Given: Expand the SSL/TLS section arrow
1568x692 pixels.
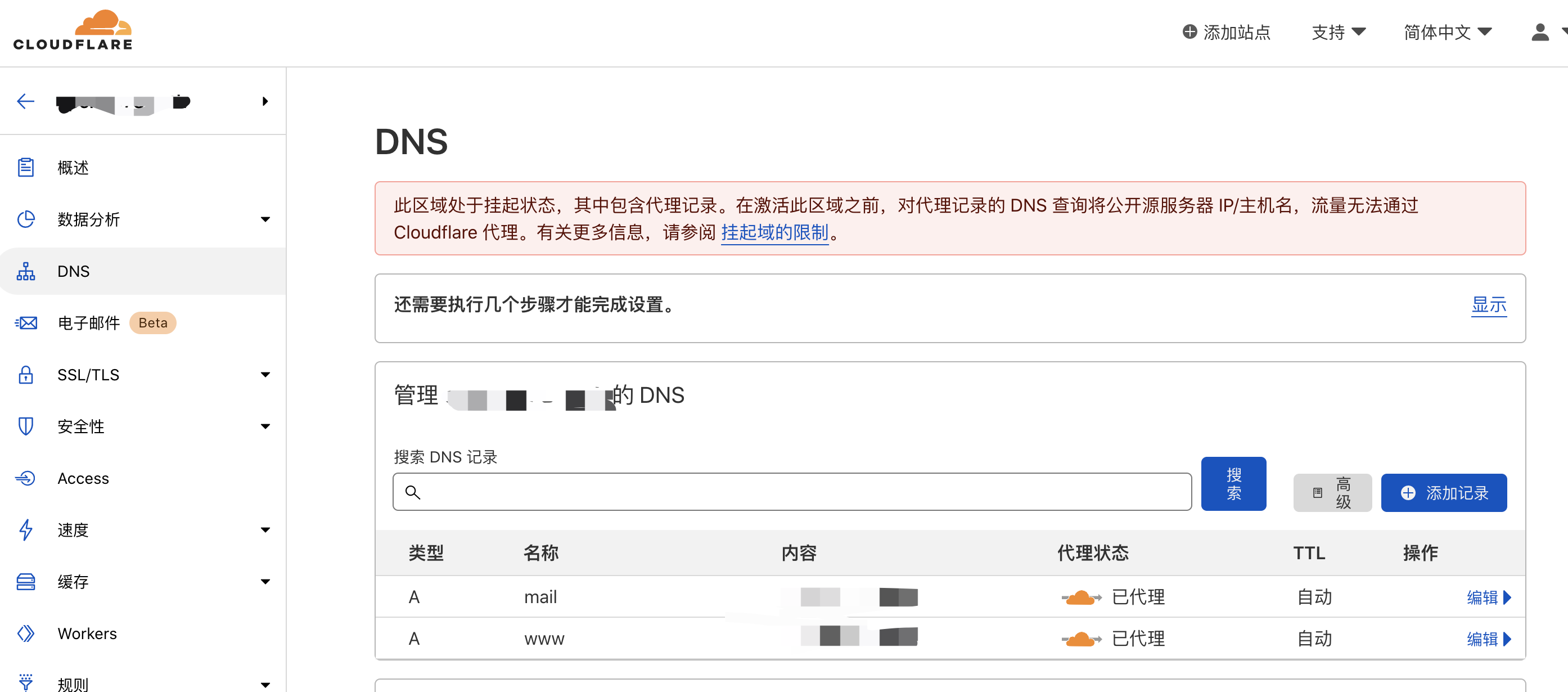Looking at the screenshot, I should (x=265, y=375).
